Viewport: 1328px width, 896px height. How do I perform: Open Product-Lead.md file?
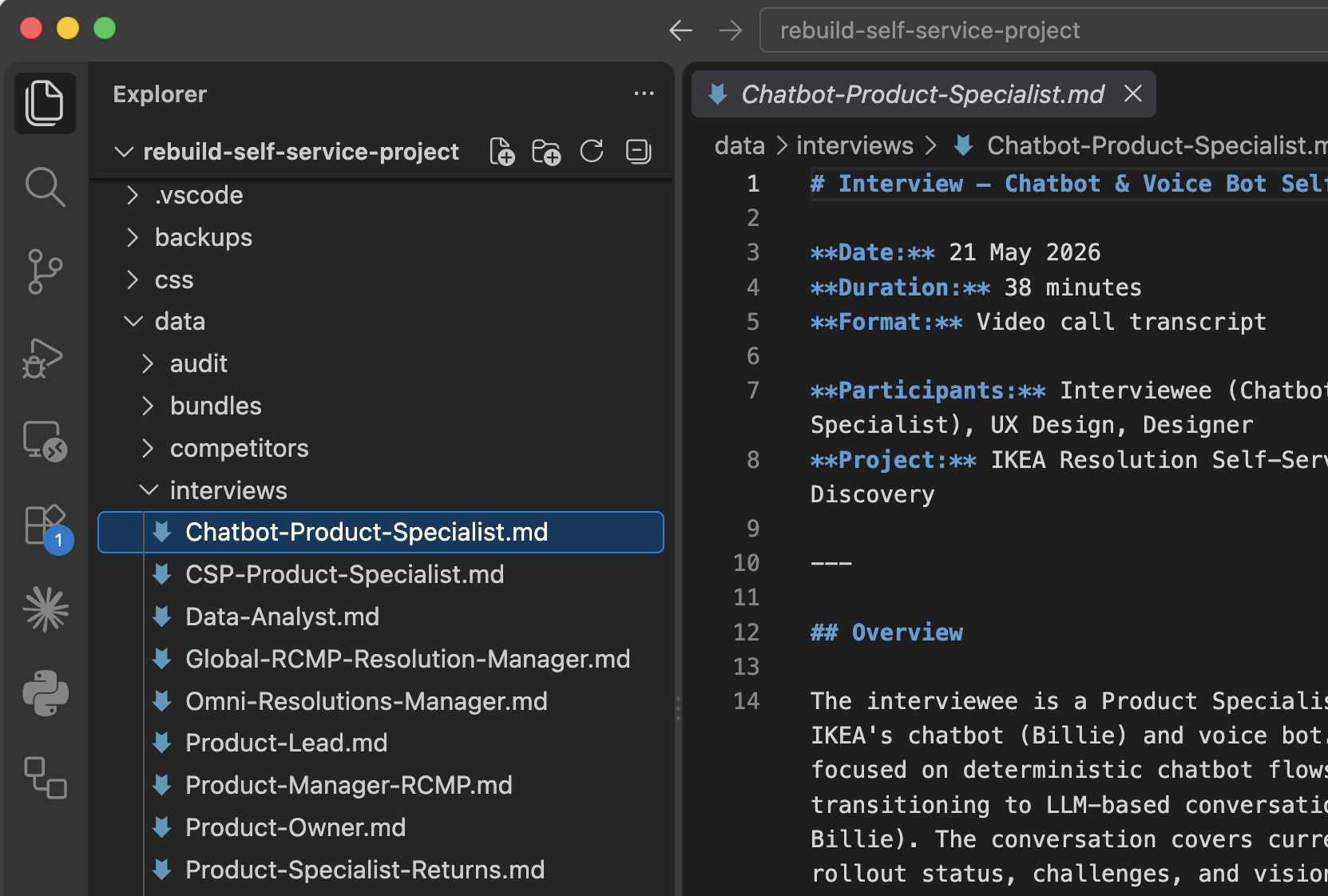(x=381, y=743)
